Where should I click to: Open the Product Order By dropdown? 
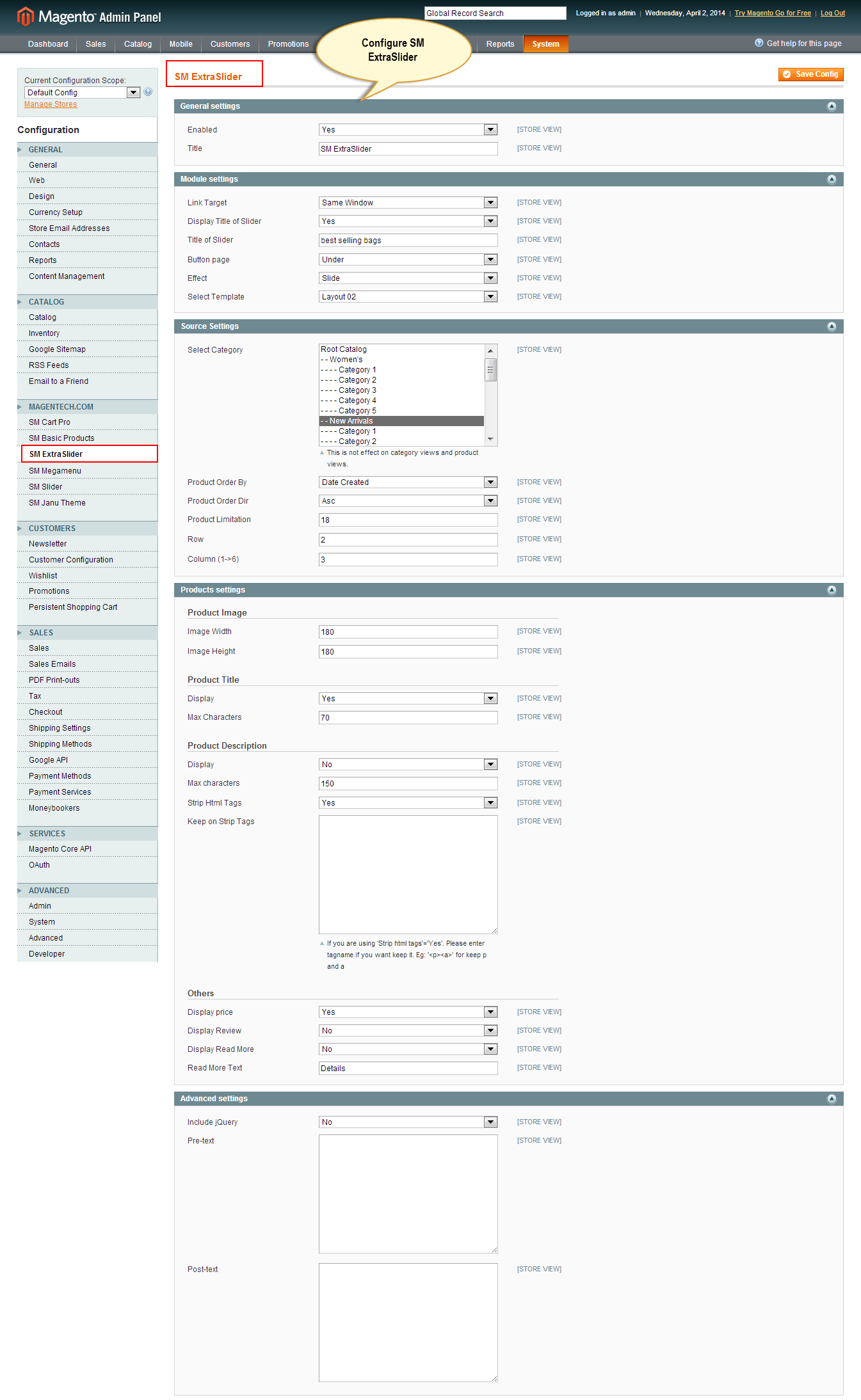(408, 482)
